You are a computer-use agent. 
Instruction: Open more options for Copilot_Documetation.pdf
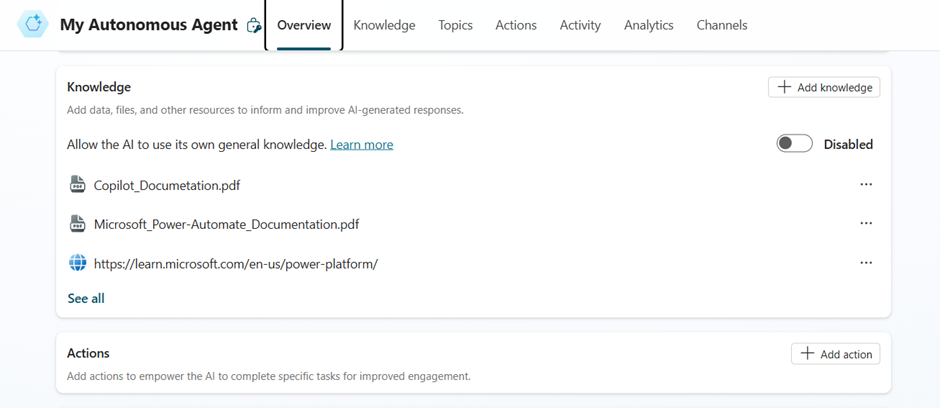pyautogui.click(x=865, y=185)
